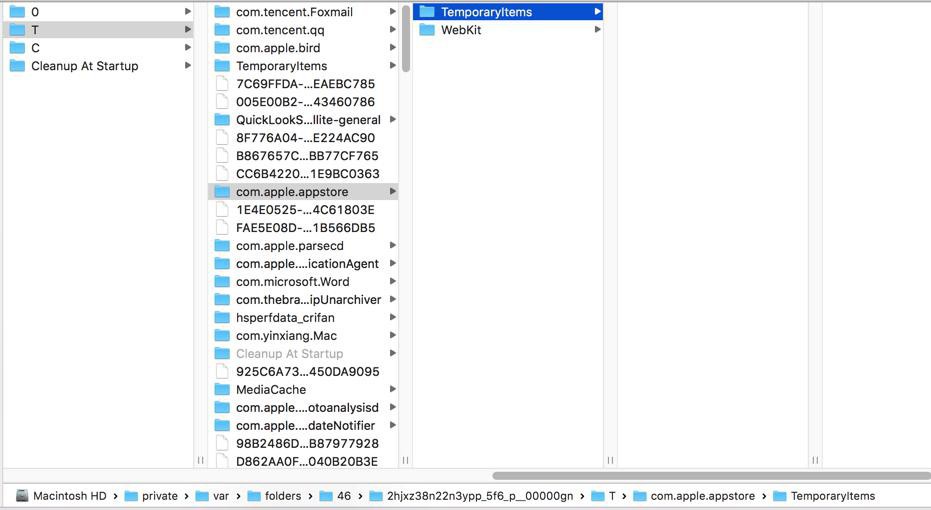Viewport: 931px width, 510px height.
Task: Click the horizontal scrollbar at the bottom
Action: 711,476
